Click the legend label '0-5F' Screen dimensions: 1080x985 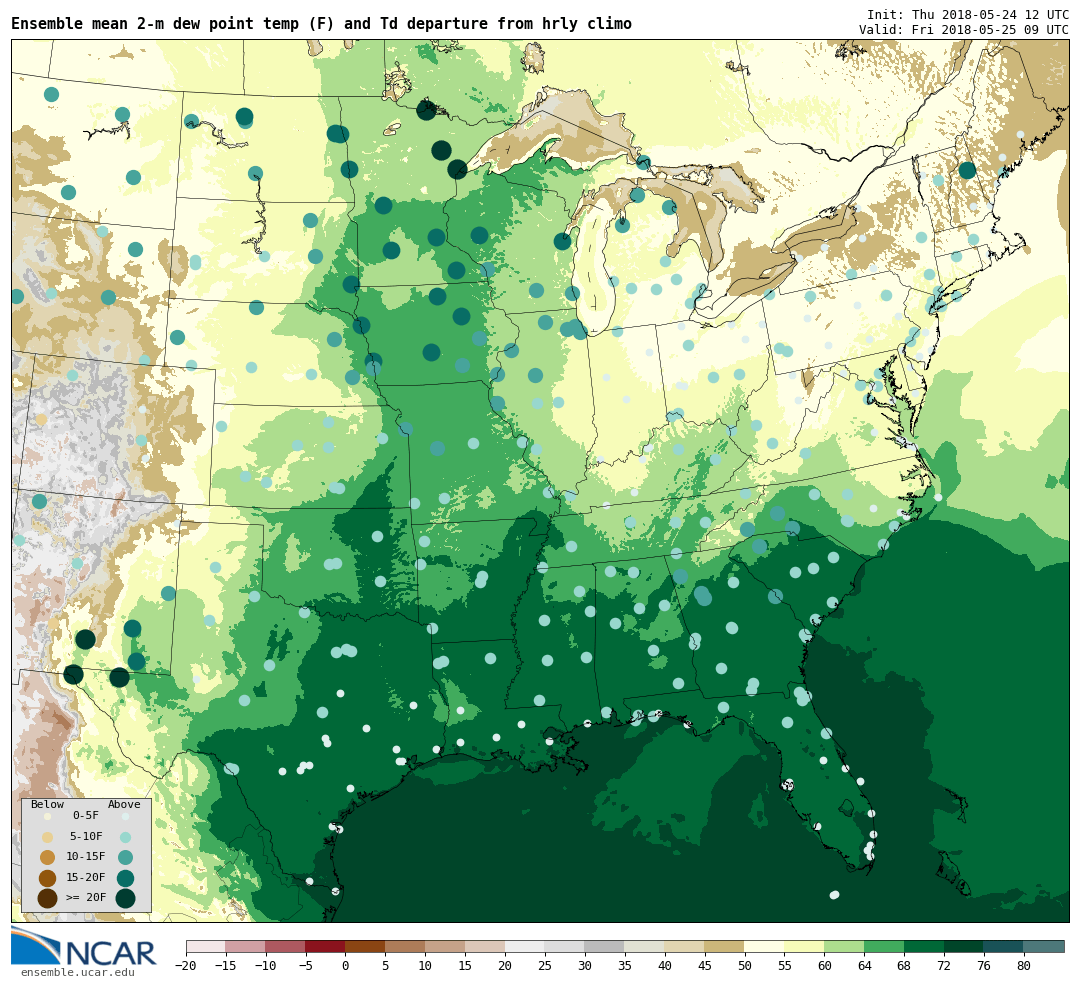[86, 815]
